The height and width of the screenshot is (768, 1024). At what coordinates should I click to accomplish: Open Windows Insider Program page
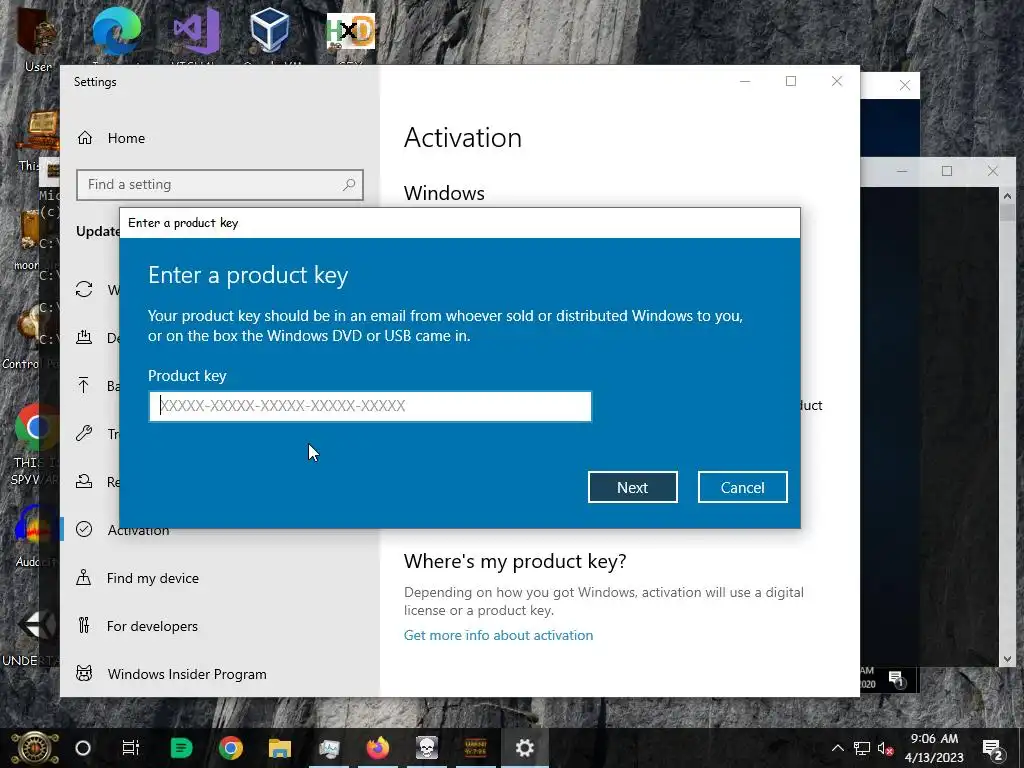pyautogui.click(x=187, y=674)
